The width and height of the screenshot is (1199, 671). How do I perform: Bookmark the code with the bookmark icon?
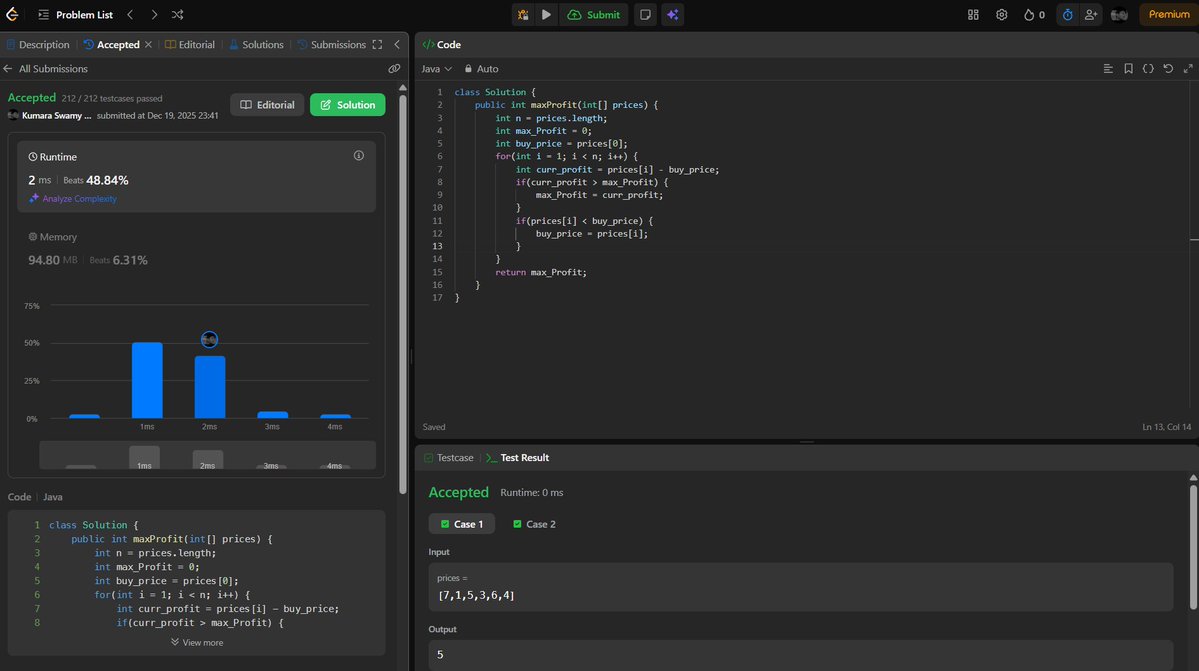click(x=1129, y=68)
